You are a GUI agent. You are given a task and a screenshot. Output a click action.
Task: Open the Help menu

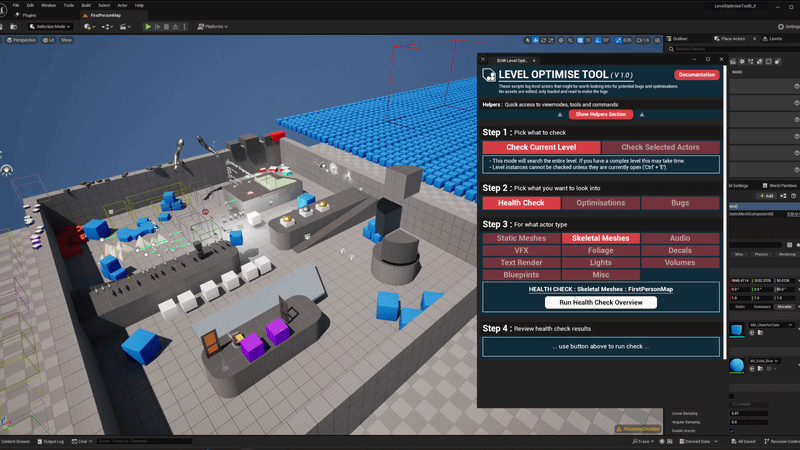(139, 5)
